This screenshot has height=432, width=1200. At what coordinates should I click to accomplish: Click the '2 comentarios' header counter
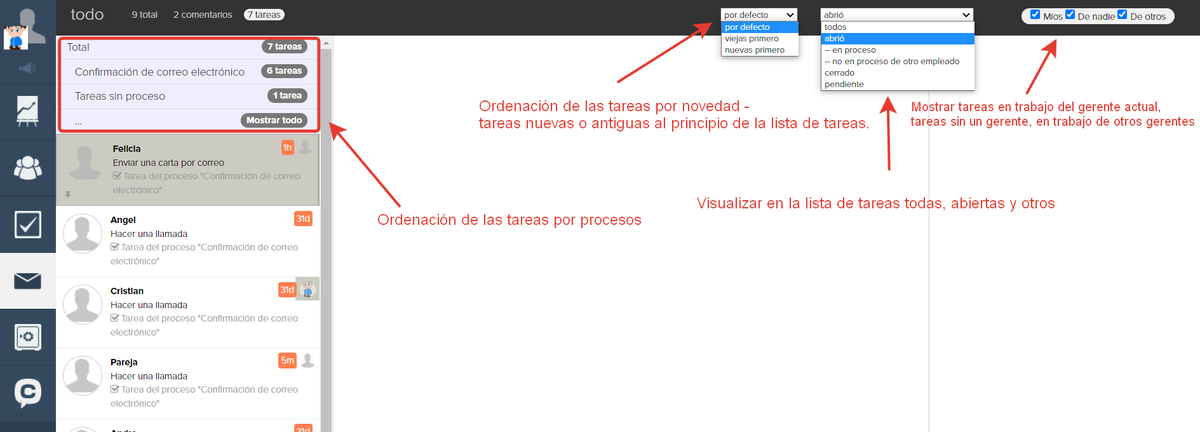point(202,15)
